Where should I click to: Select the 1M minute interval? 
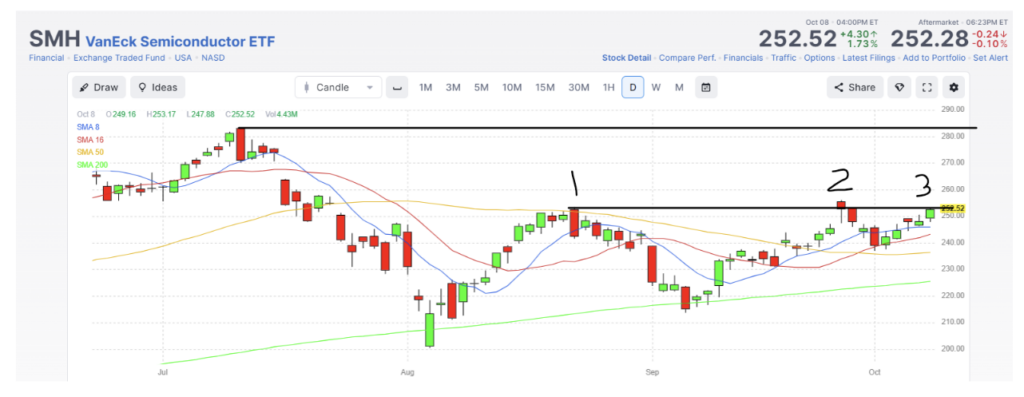426,87
